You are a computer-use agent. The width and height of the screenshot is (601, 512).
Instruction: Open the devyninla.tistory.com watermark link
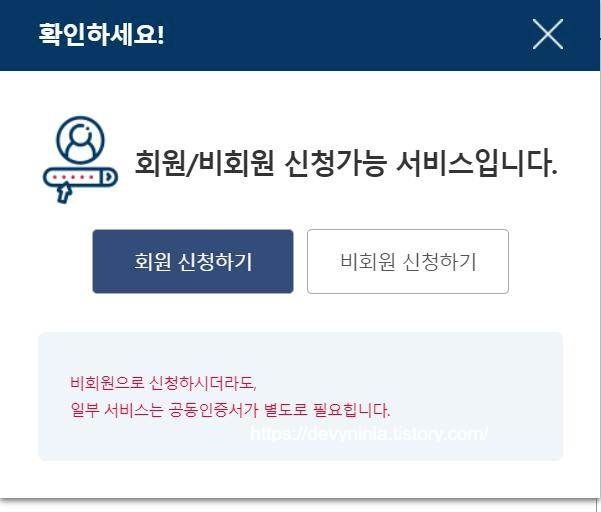point(369,434)
